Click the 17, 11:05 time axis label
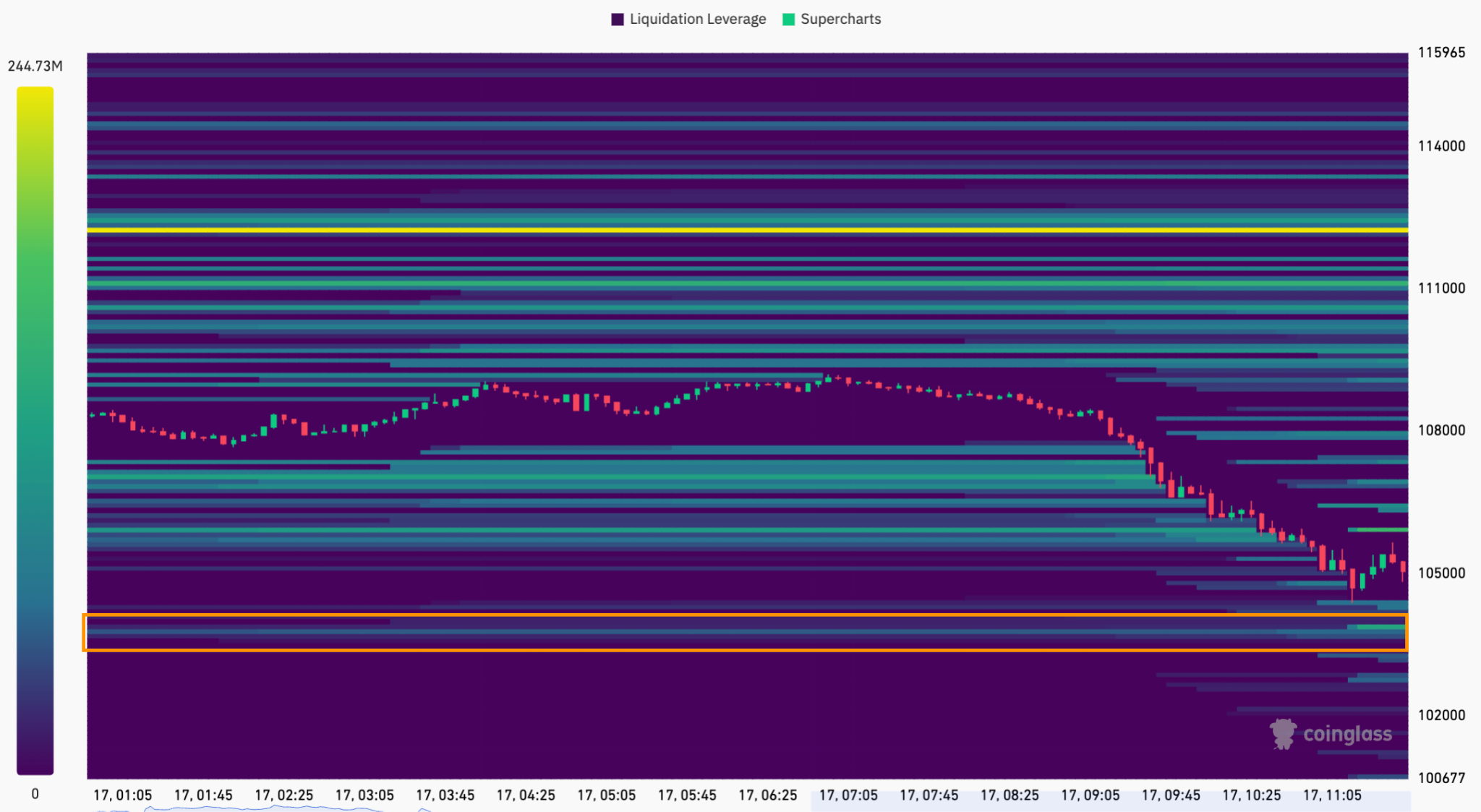 [x=1331, y=795]
